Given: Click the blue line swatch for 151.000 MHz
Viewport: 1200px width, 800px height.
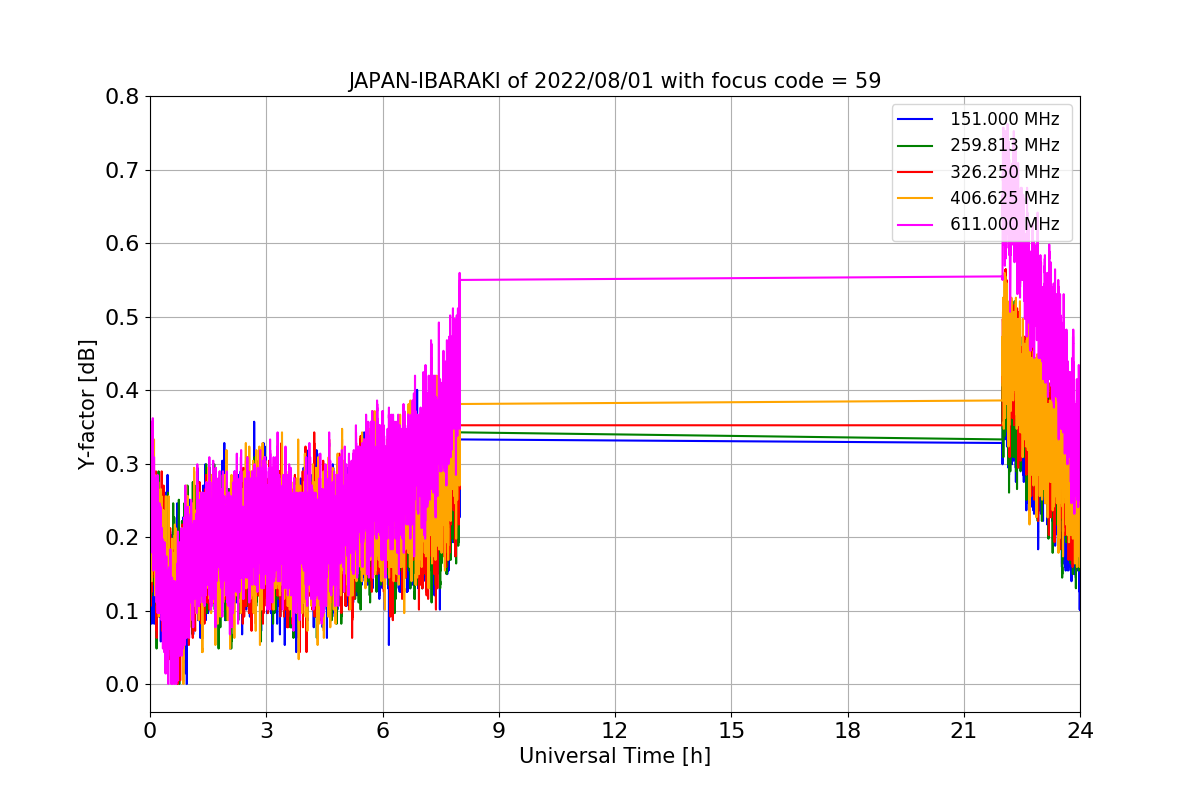Looking at the screenshot, I should [916, 120].
